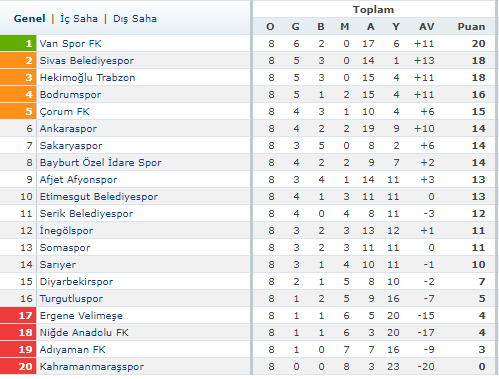Click Sakaryaspor team name
This screenshot has width=499, height=379.
point(71,145)
